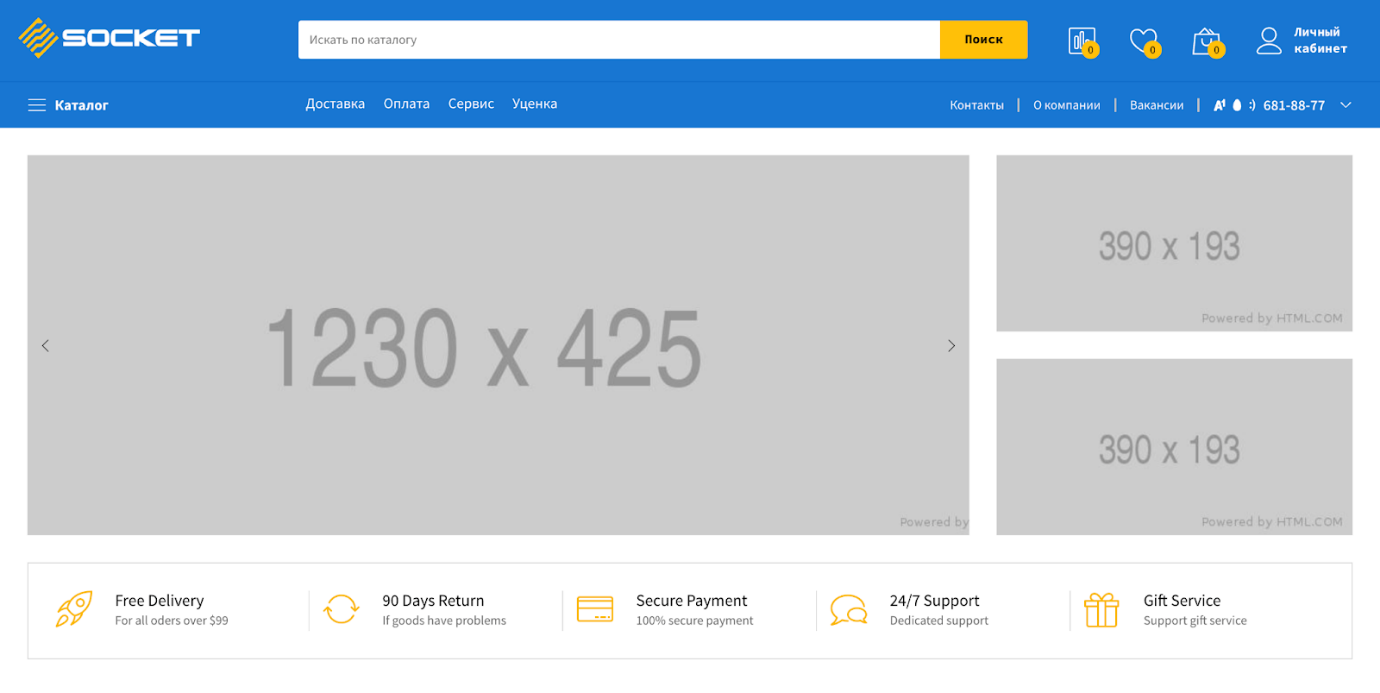Go to previous slide in banner

click(x=45, y=346)
